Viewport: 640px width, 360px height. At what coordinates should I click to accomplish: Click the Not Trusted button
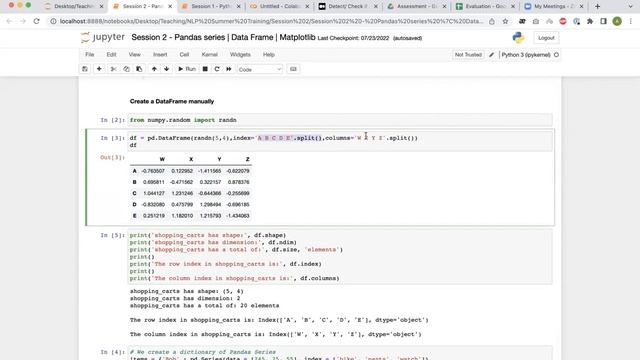468,55
